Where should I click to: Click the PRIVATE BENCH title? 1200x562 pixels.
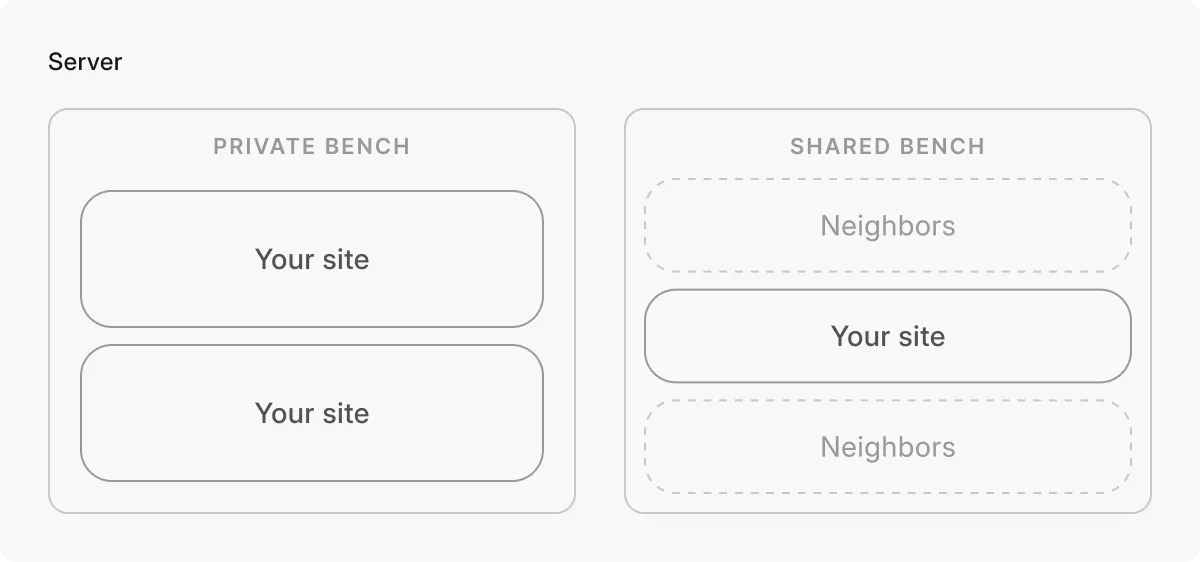coord(312,146)
